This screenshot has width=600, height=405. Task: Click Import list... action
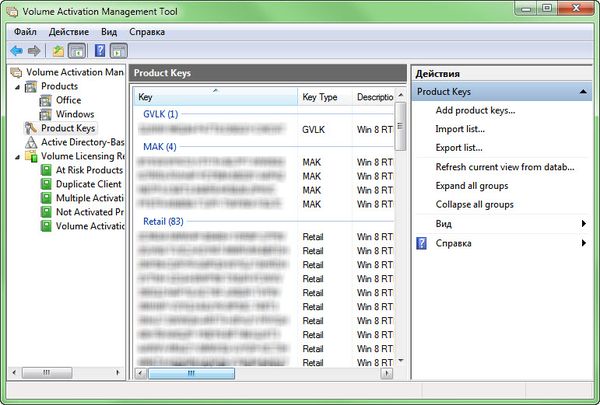click(460, 129)
